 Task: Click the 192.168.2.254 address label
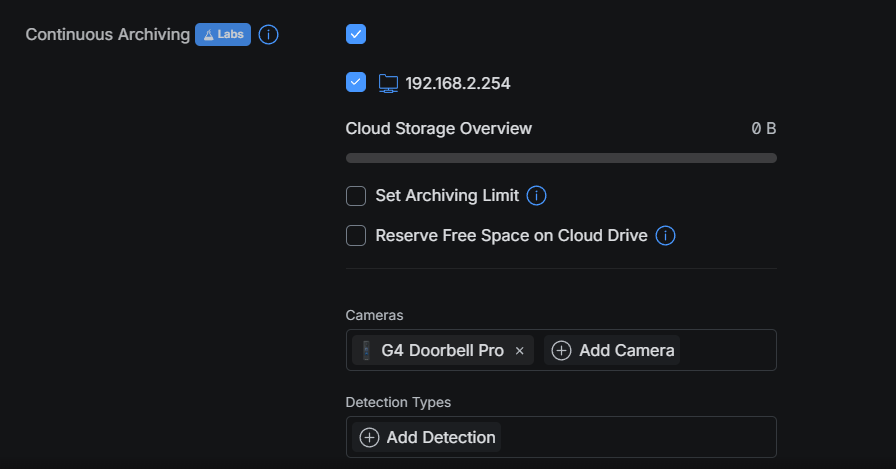[x=458, y=83]
